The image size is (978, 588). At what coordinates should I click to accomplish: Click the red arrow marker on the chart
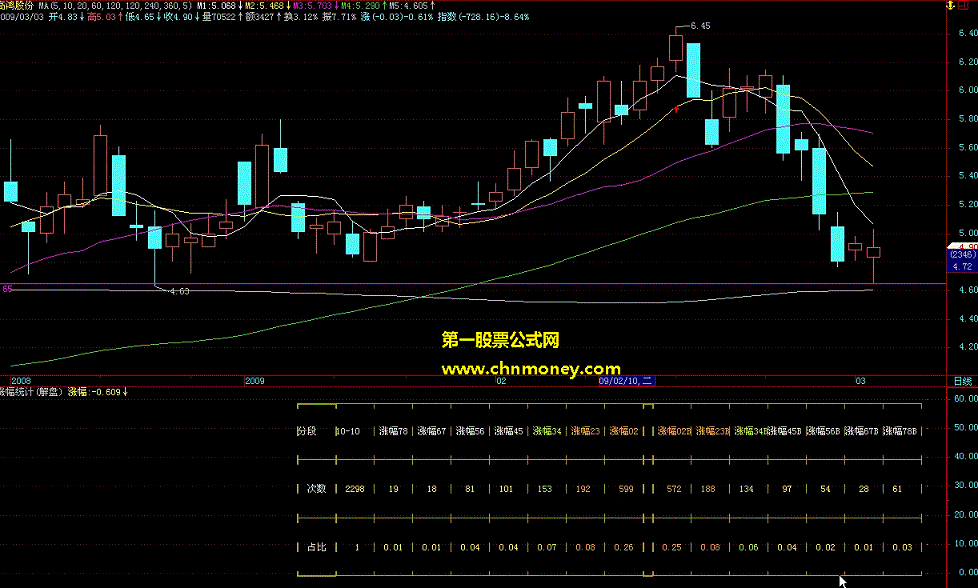676,110
